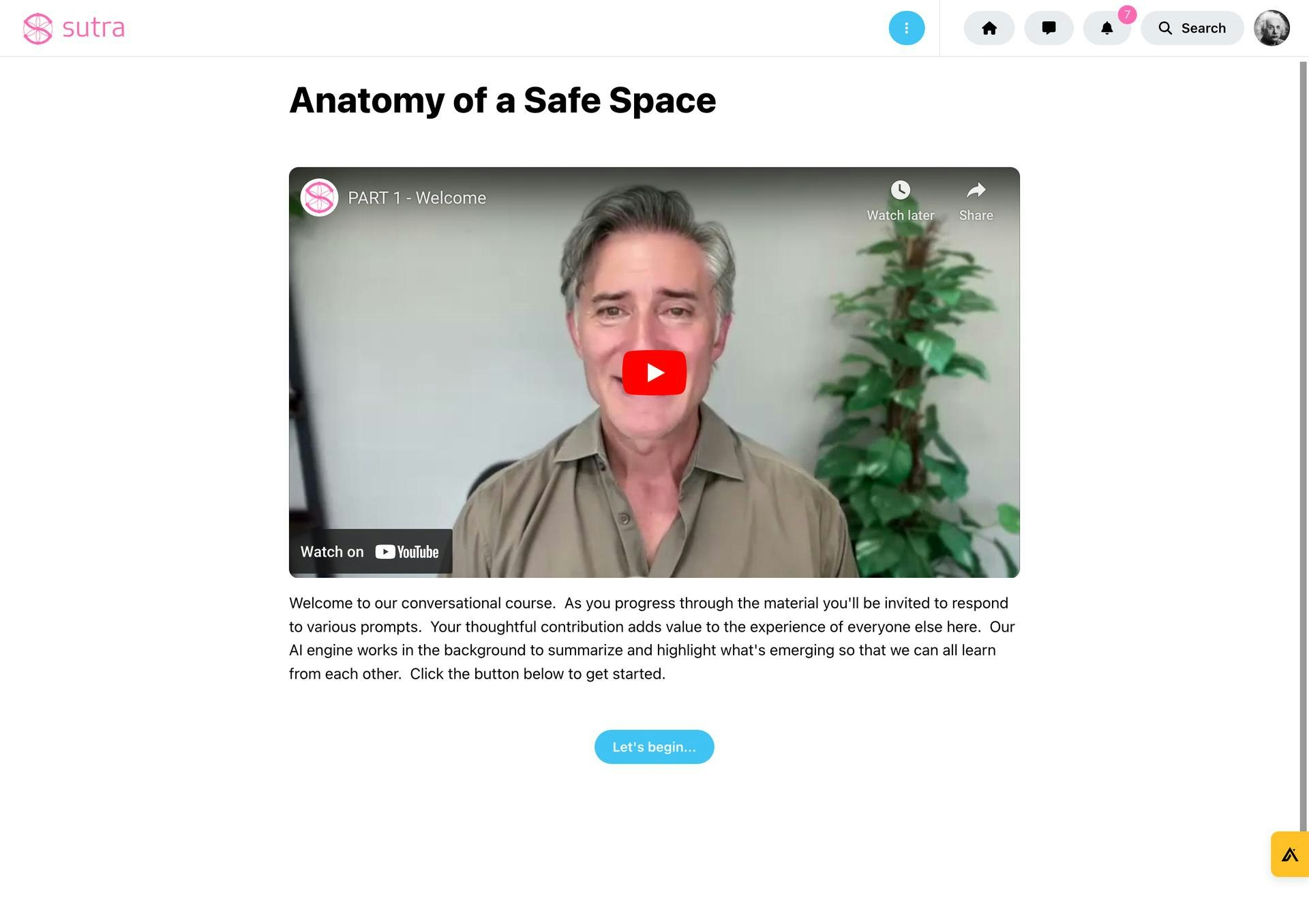Open the blue three-dot options menu

coord(907,28)
